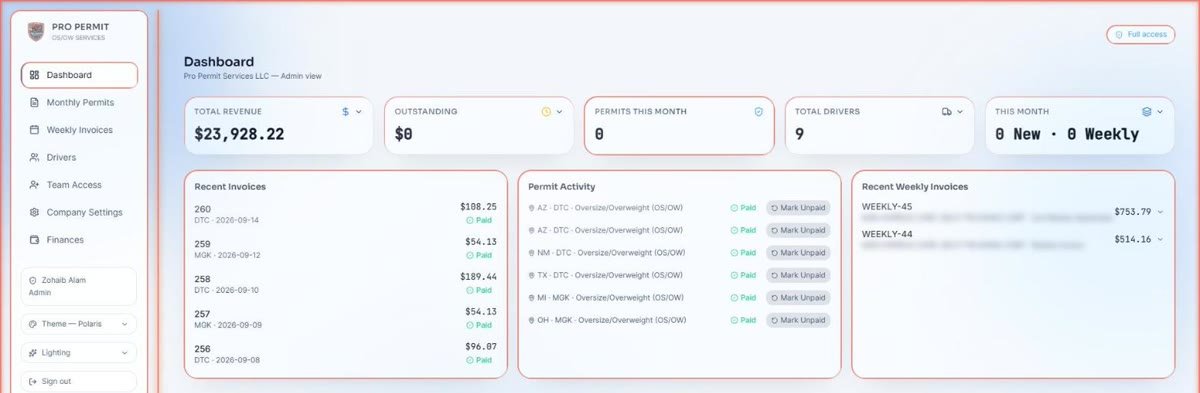Click the $514.16 weekly invoice amount
The image size is (1200, 393).
(x=1133, y=240)
